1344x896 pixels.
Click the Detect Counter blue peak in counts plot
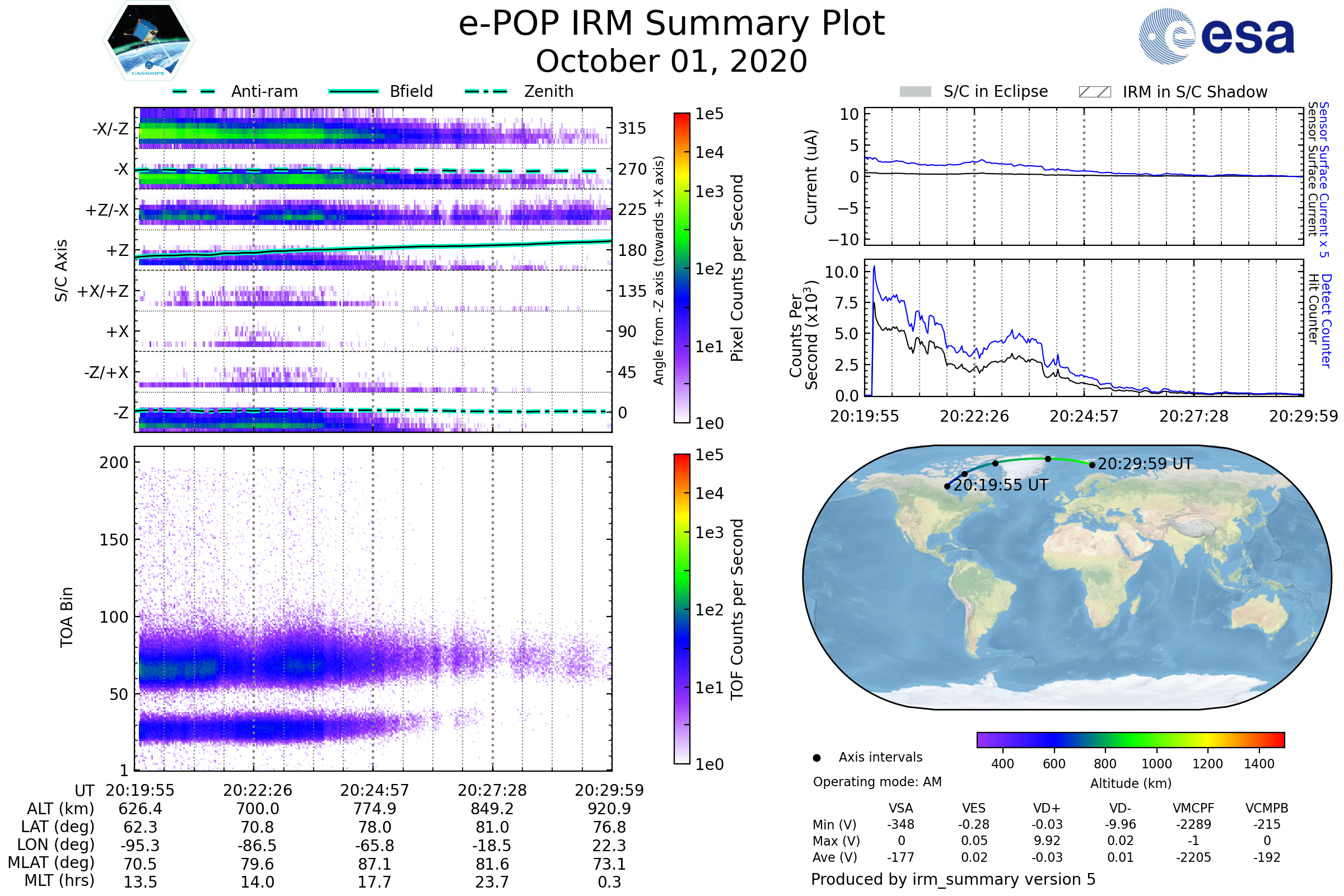pos(874,267)
